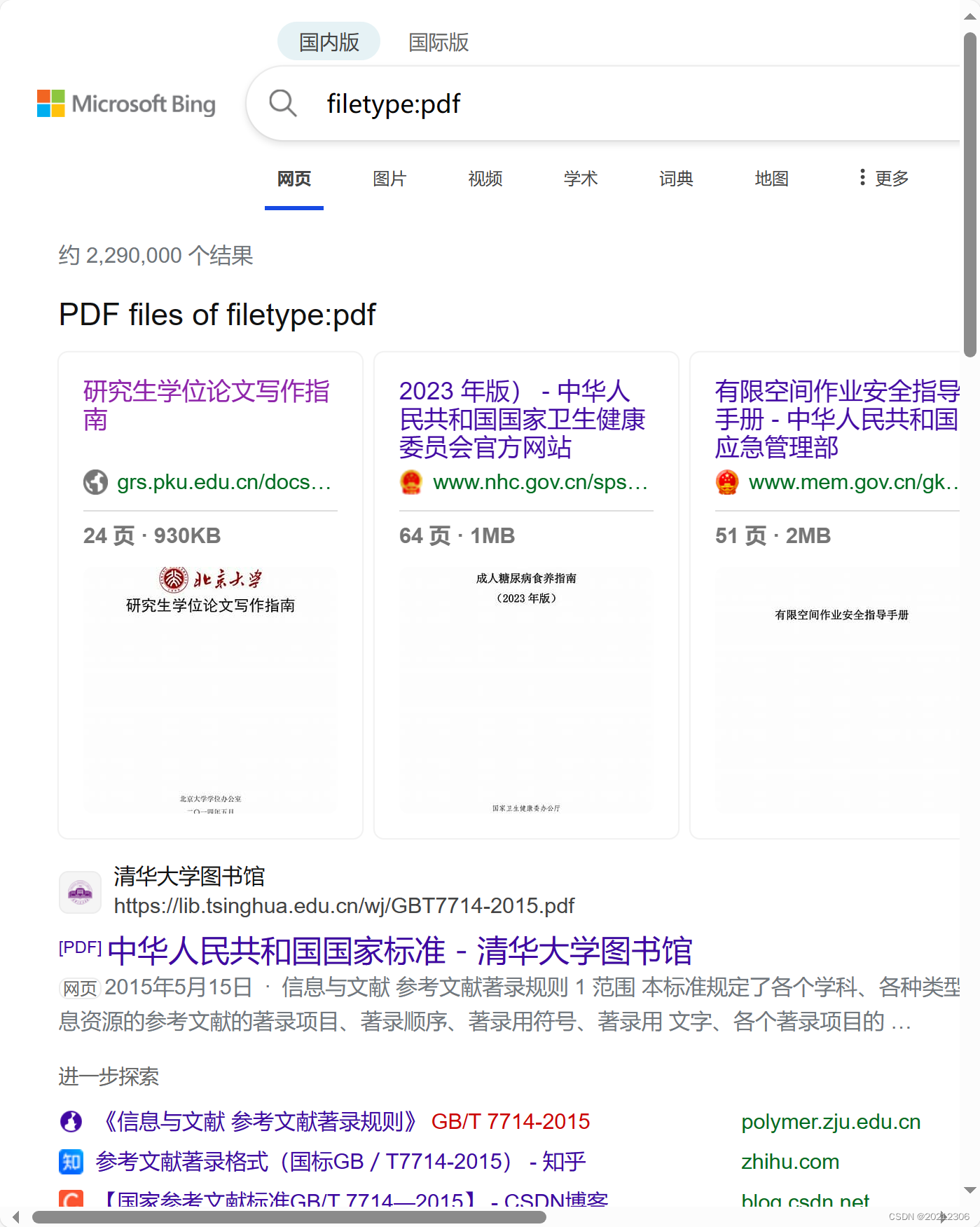The height and width of the screenshot is (1227, 980).
Task: Open the 地图 tab
Action: [771, 179]
